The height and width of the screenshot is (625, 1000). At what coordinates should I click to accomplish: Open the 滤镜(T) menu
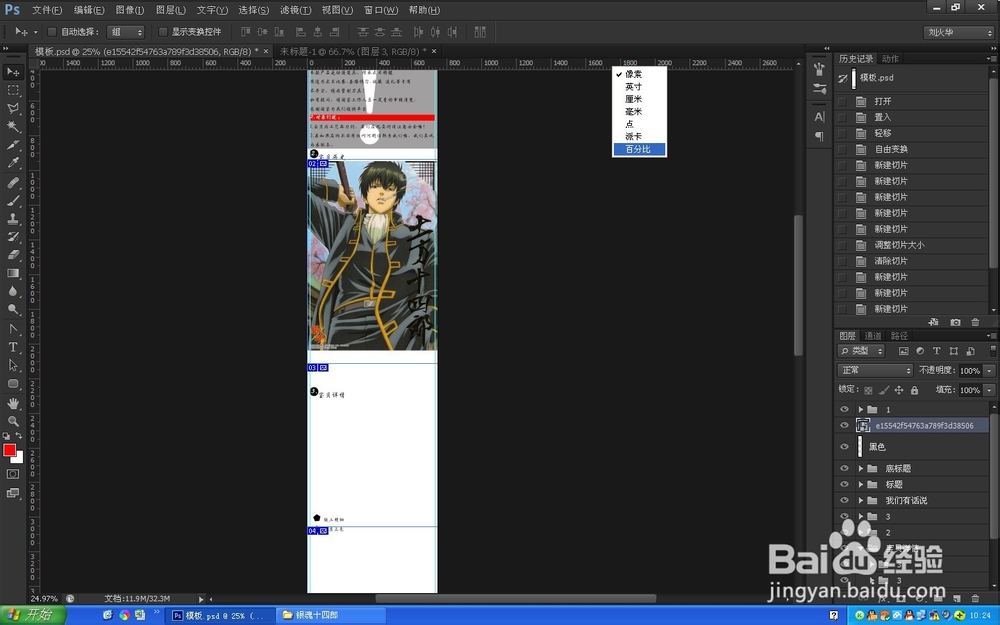(x=295, y=10)
